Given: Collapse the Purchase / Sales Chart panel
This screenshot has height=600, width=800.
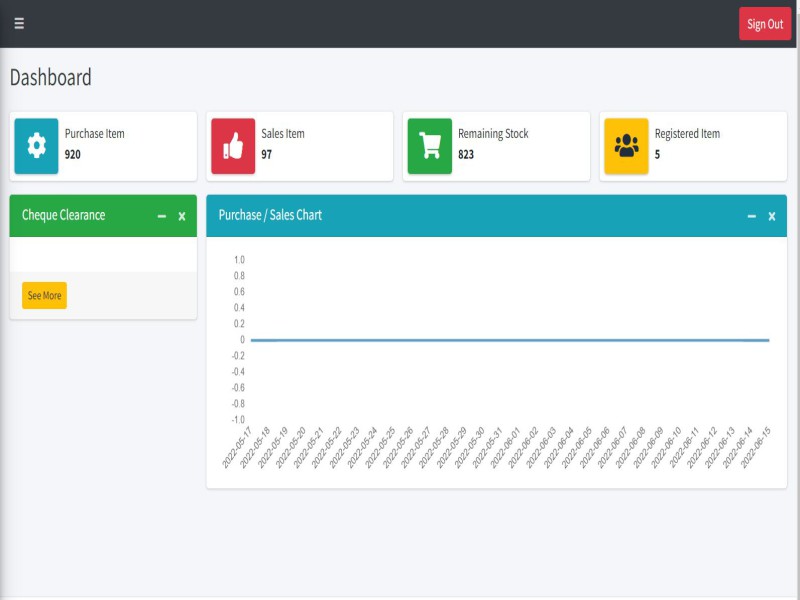Looking at the screenshot, I should 752,216.
